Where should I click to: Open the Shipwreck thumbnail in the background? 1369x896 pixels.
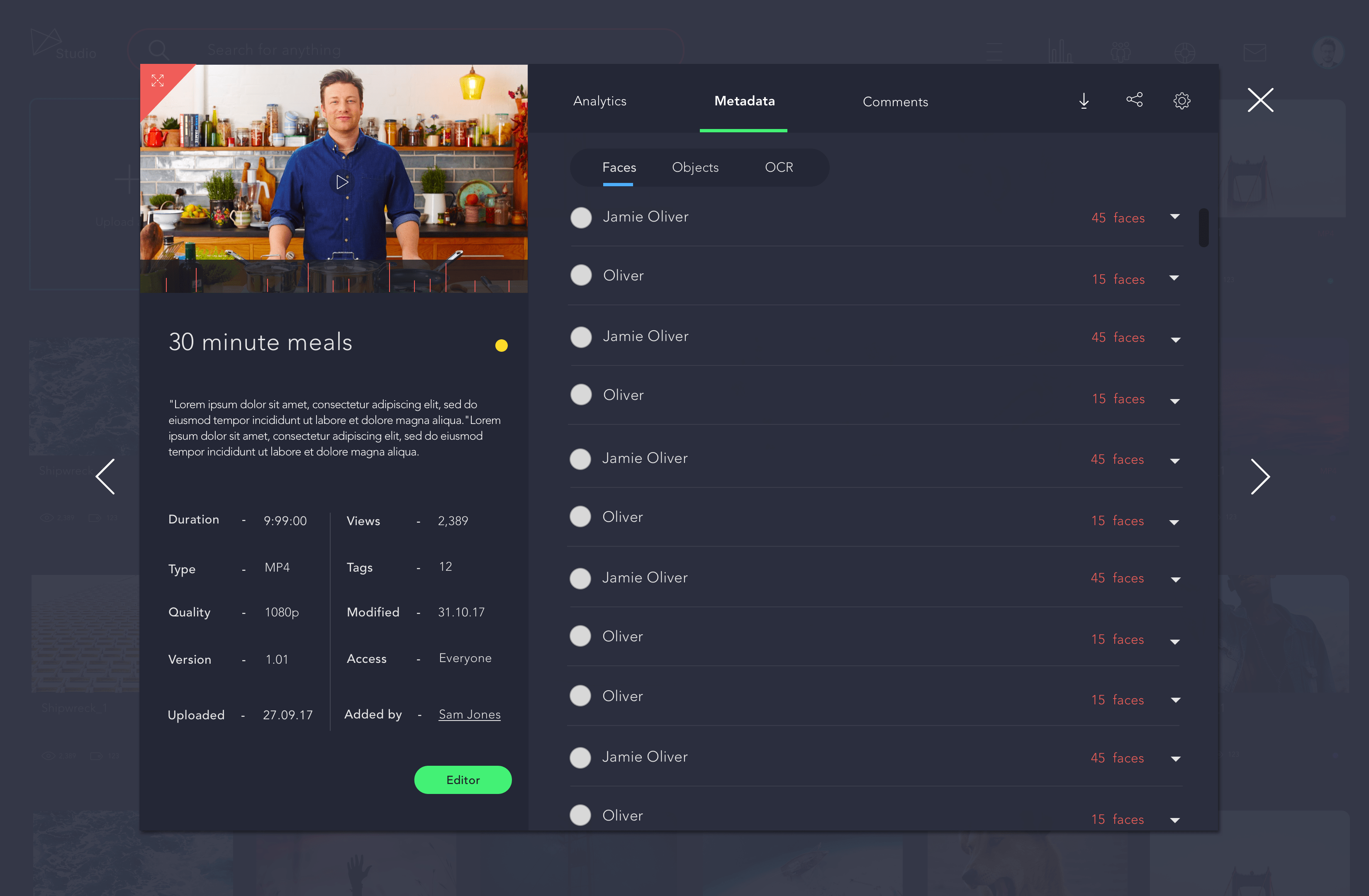85,397
